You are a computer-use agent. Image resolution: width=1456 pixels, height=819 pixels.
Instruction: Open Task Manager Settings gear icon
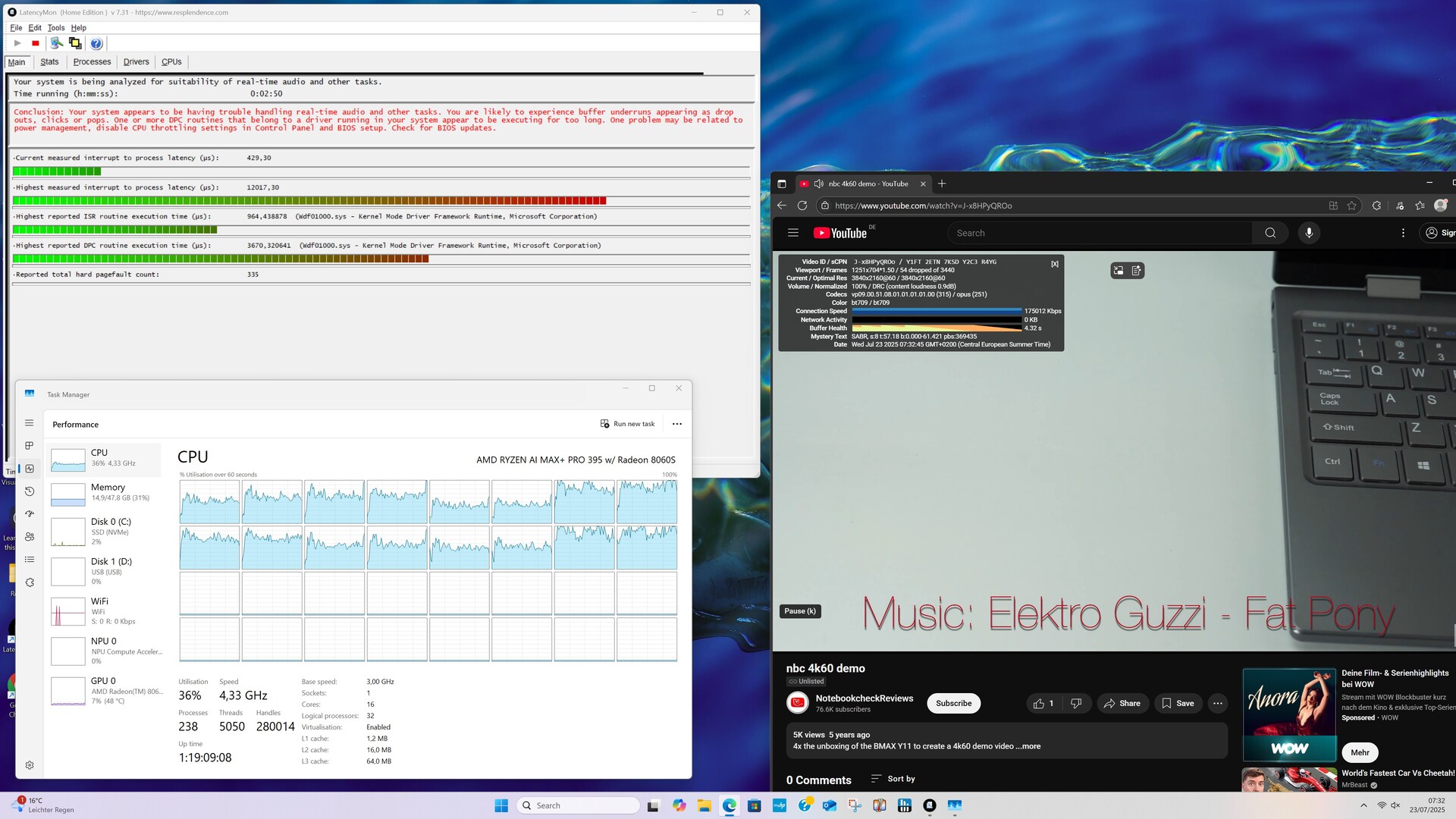pyautogui.click(x=30, y=765)
